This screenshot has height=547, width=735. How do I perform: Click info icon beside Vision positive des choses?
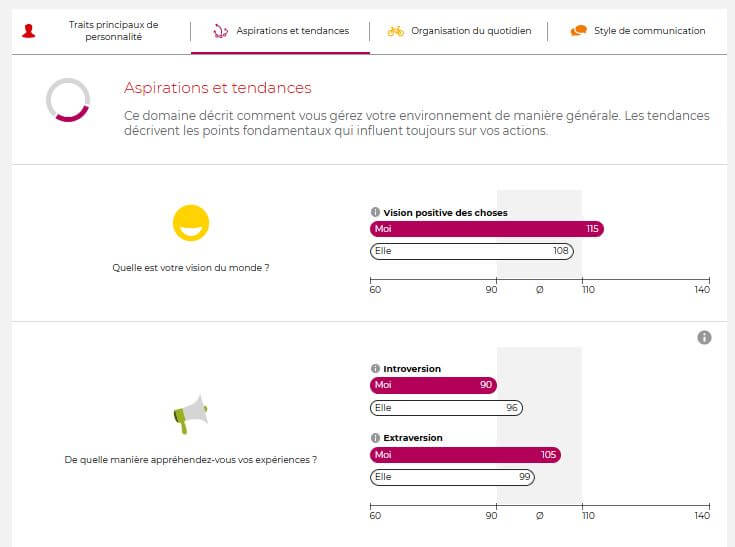click(375, 212)
